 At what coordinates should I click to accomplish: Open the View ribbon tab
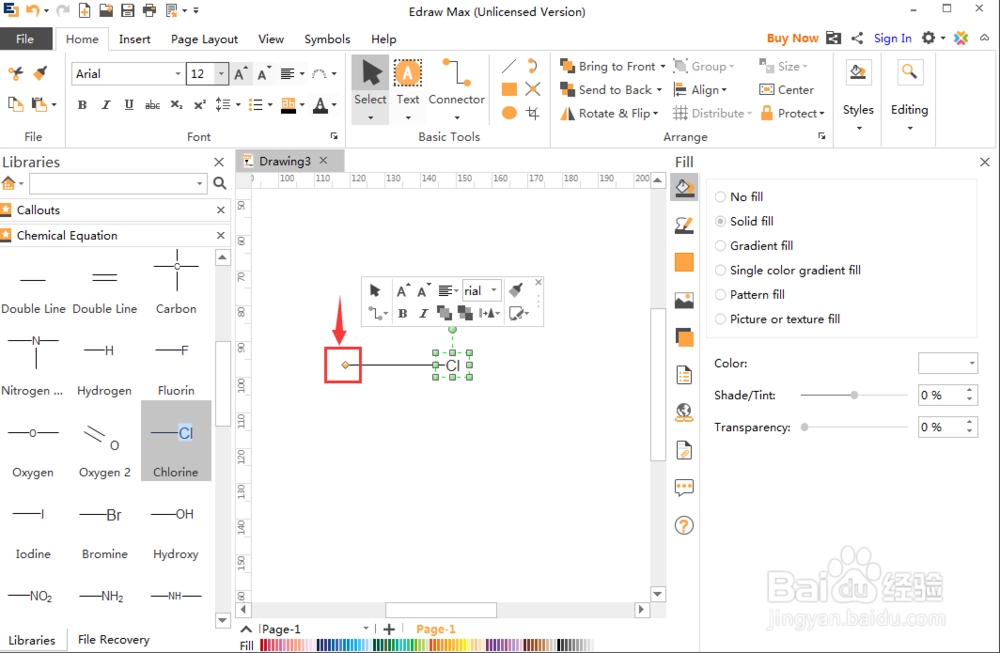(x=271, y=39)
